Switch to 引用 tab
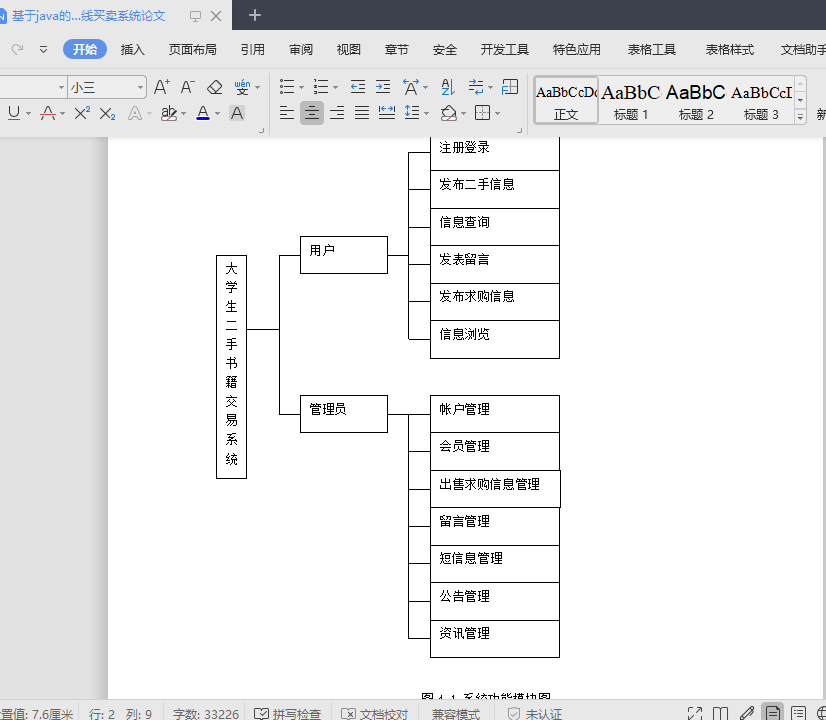 [x=253, y=50]
